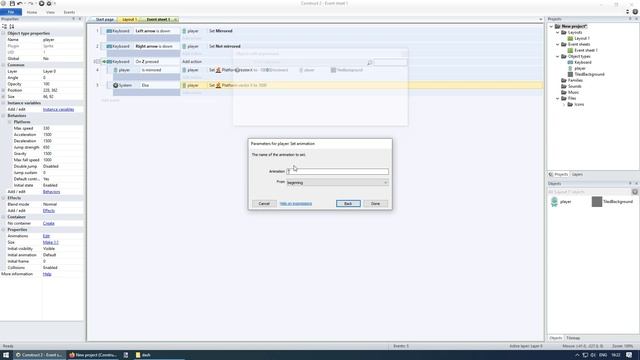Click the Add event link below events
640x360 pixels.
point(110,100)
